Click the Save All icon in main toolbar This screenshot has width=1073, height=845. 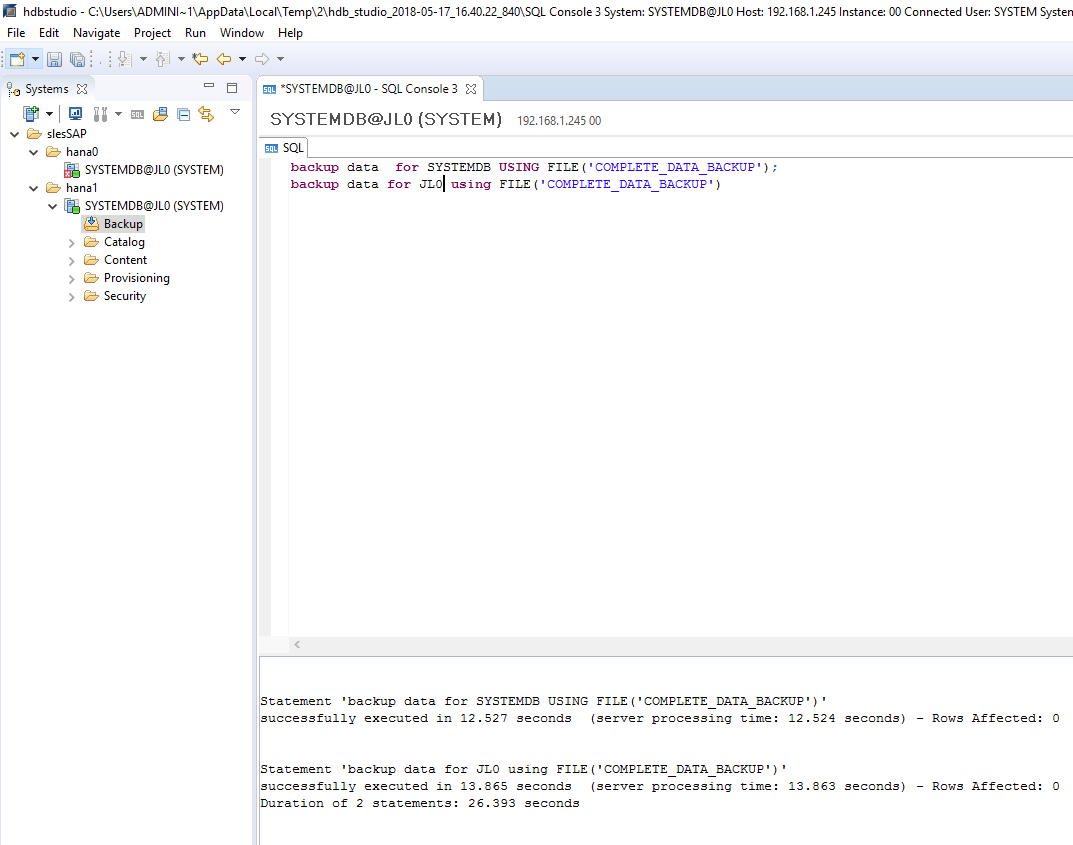(77, 60)
